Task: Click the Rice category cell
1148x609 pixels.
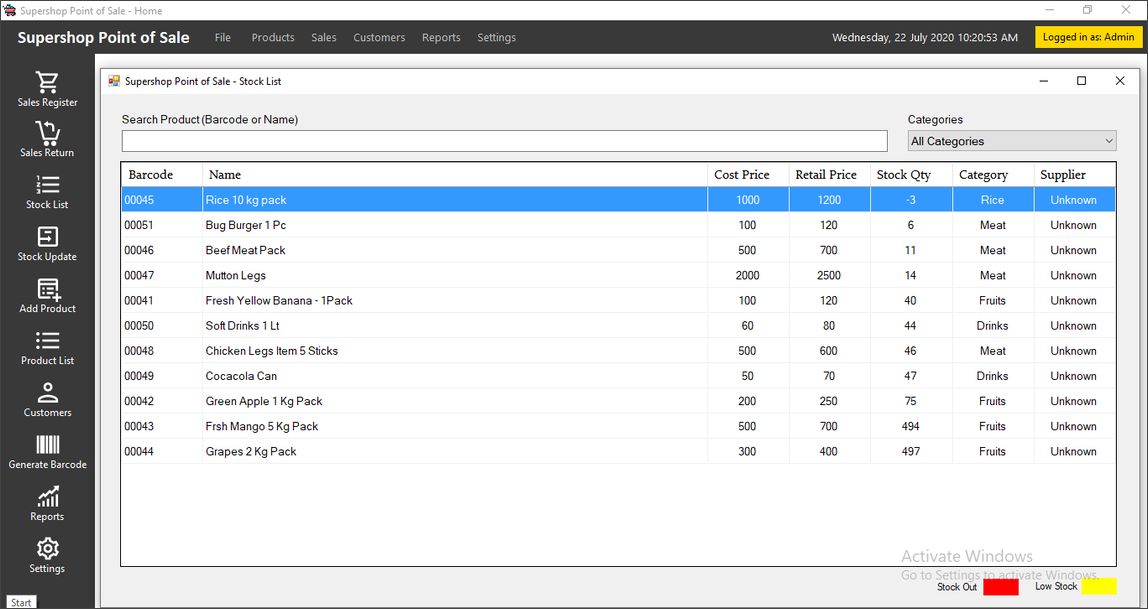Action: click(993, 200)
